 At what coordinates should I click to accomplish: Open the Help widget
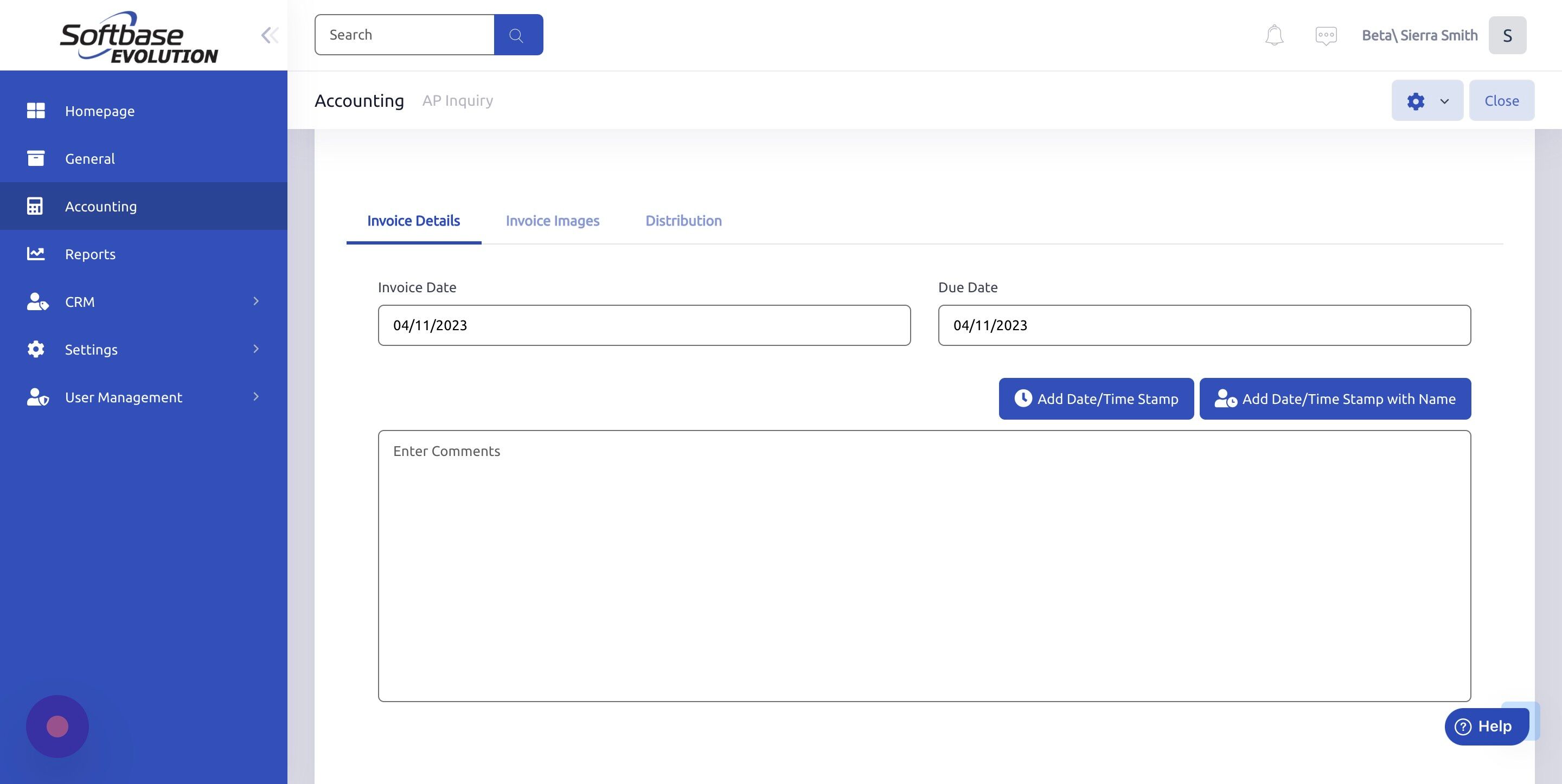tap(1486, 726)
